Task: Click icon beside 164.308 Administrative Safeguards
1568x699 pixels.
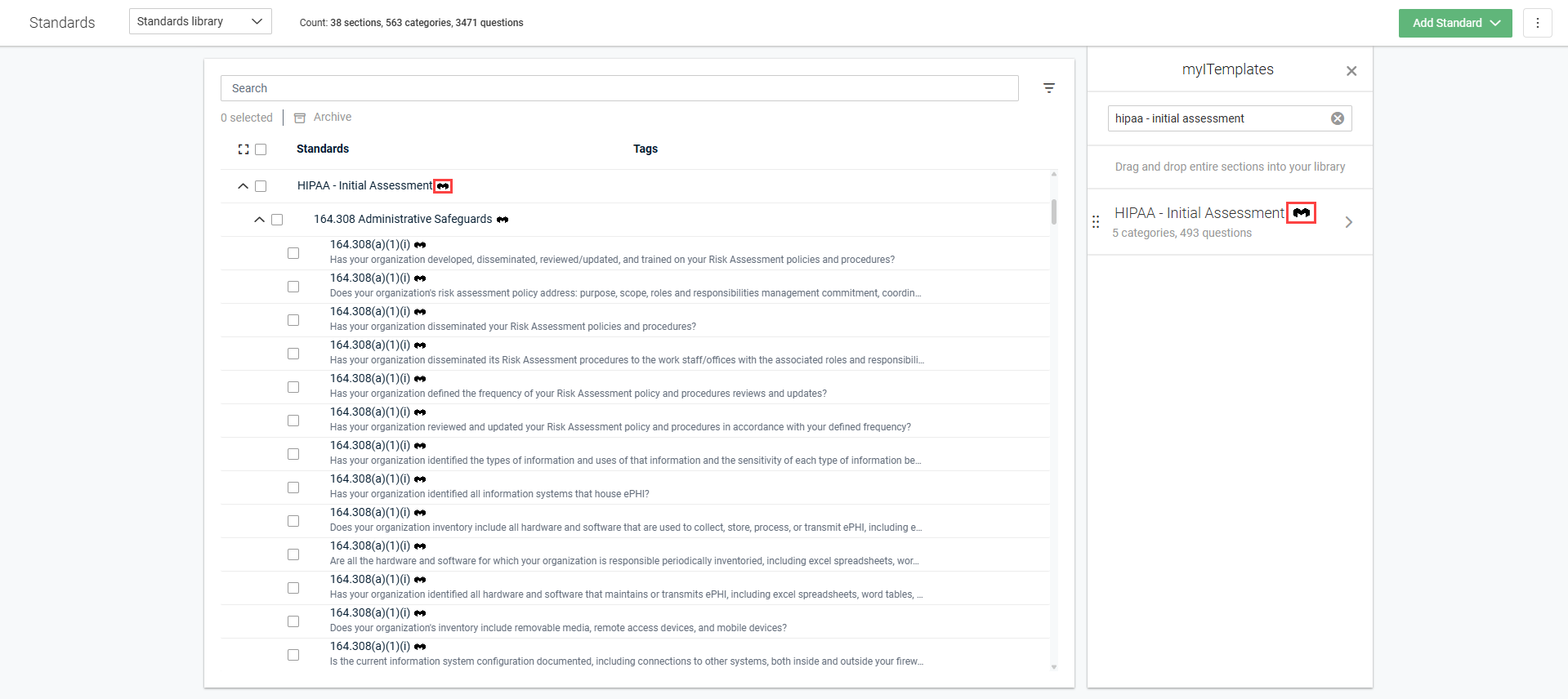Action: tap(503, 220)
